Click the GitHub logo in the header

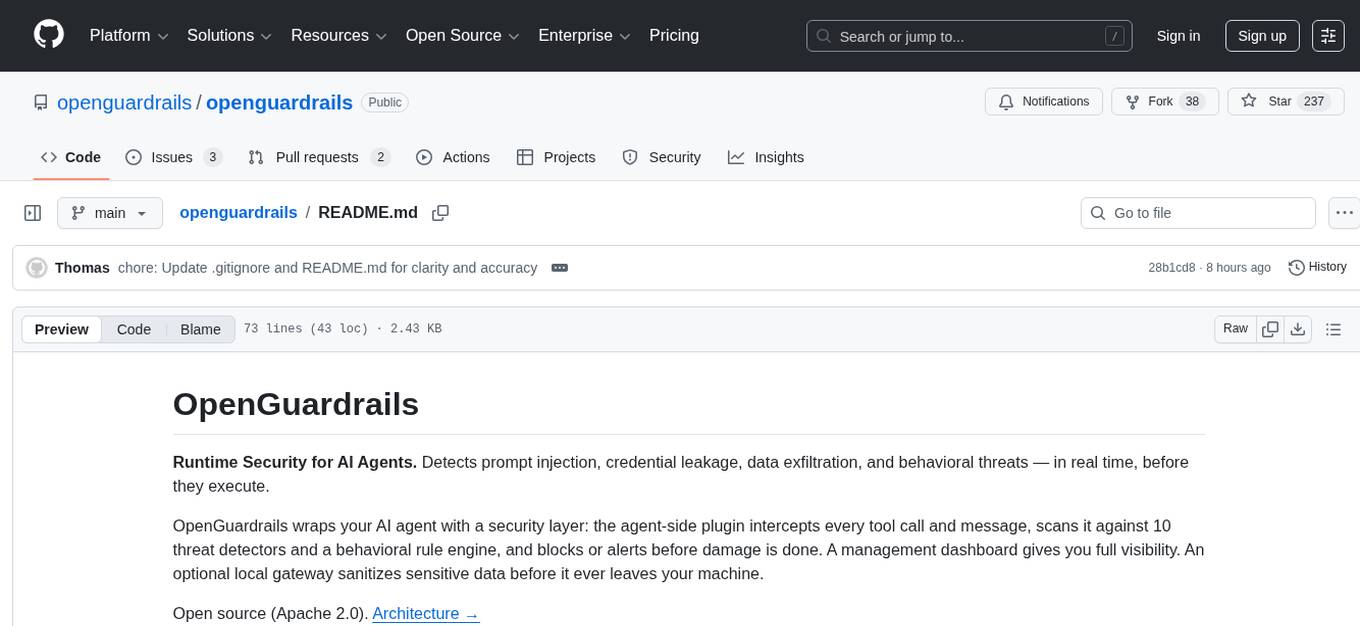(48, 33)
